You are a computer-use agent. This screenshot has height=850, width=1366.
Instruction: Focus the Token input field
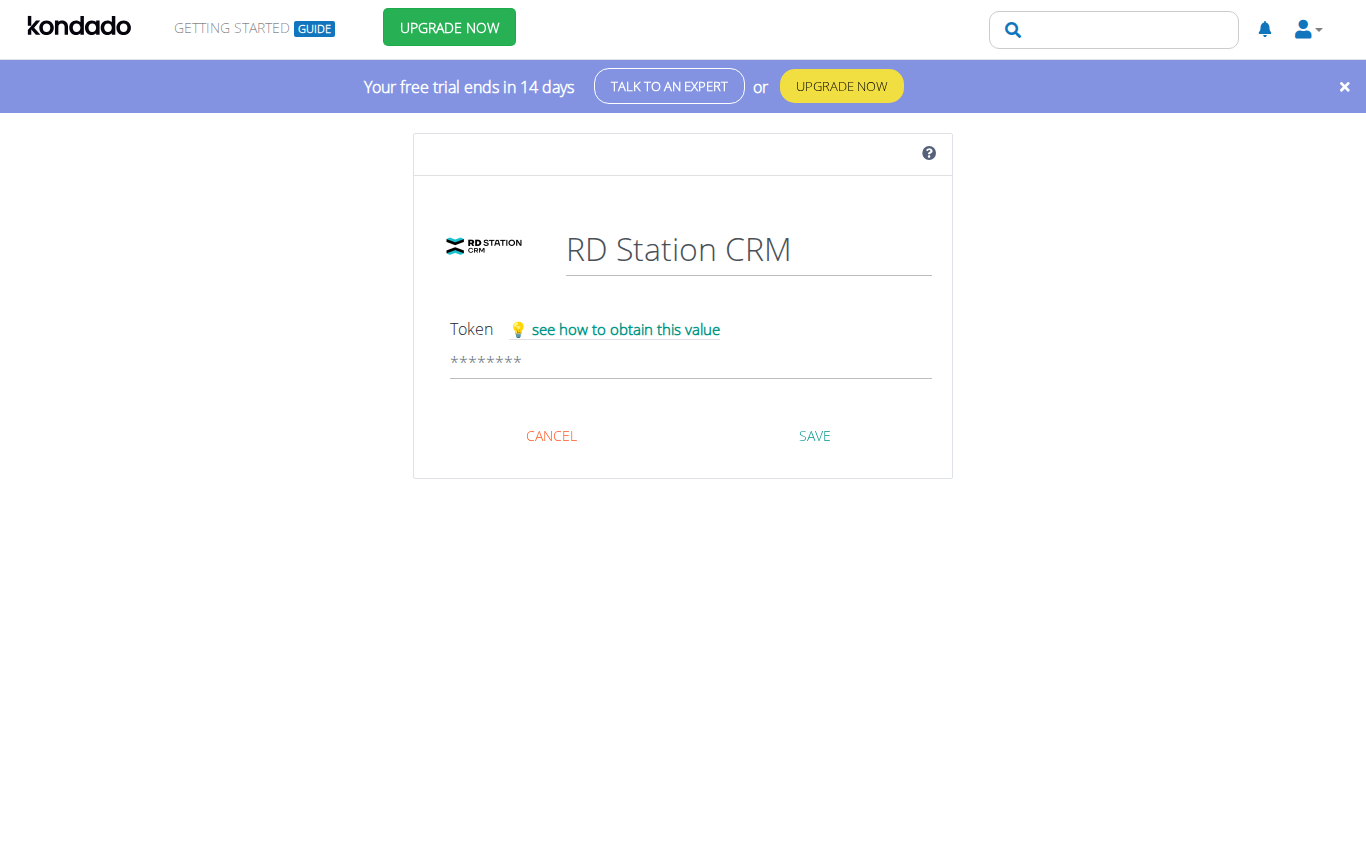coord(691,362)
